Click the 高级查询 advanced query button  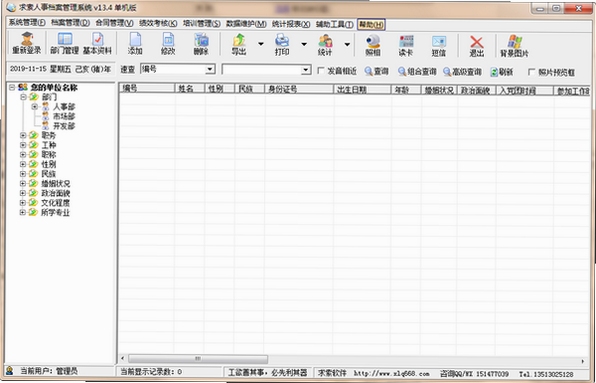(x=462, y=71)
